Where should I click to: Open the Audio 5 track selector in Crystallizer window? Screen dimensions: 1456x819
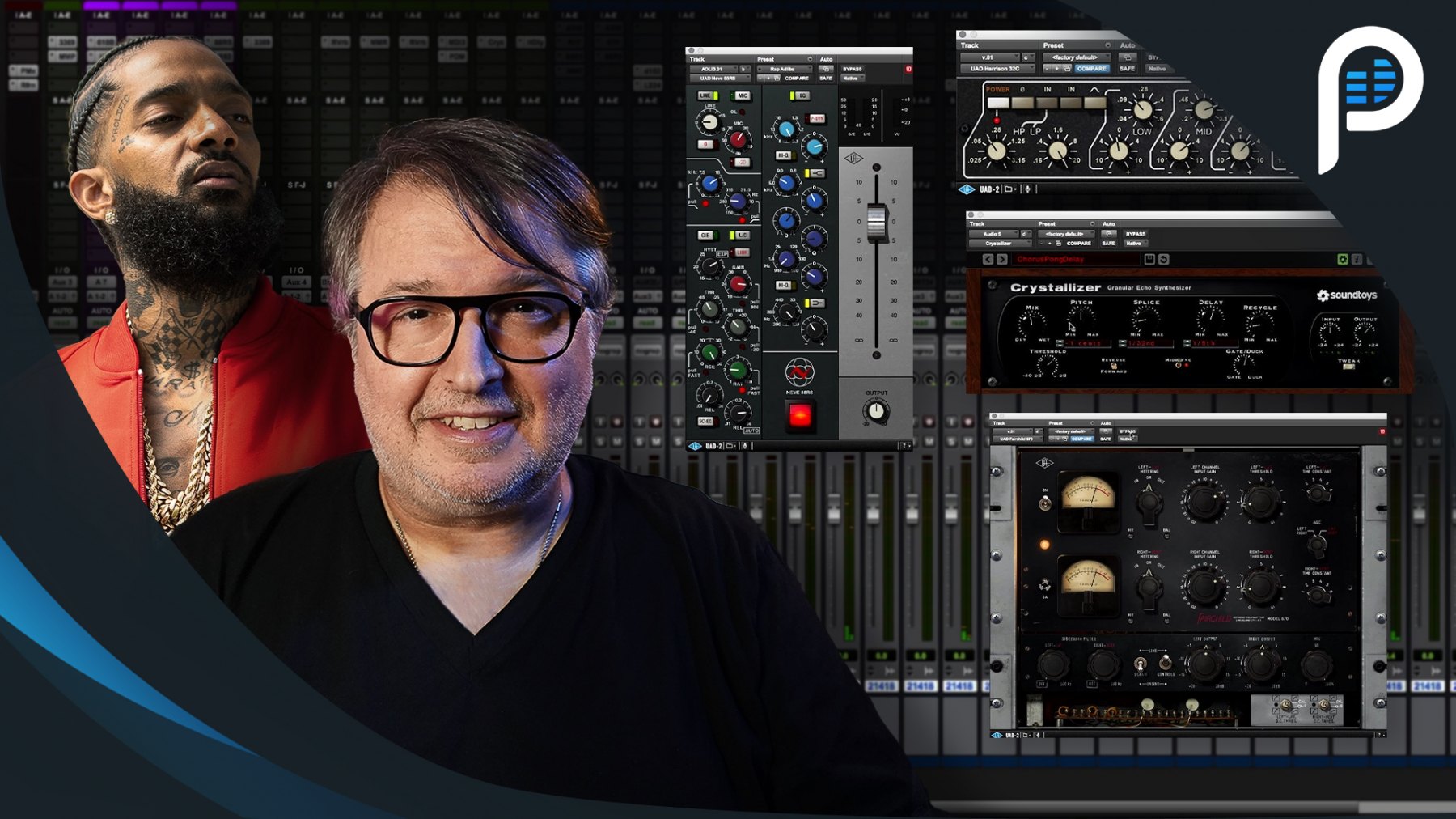pos(994,234)
